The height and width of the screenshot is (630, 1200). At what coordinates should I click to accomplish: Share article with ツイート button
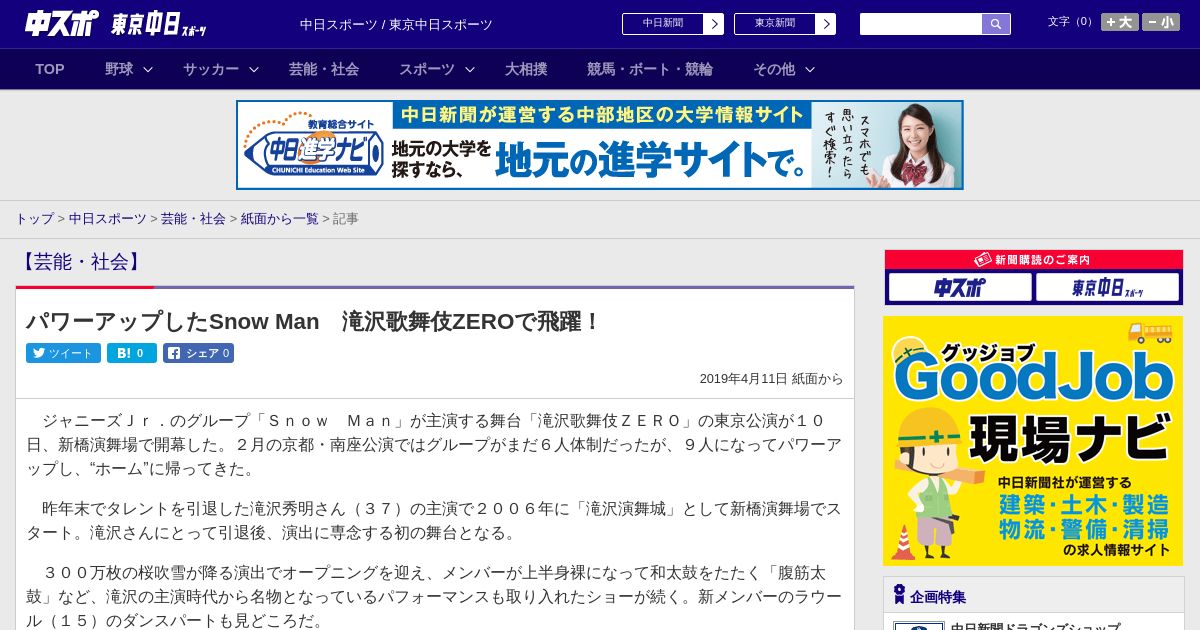[63, 353]
